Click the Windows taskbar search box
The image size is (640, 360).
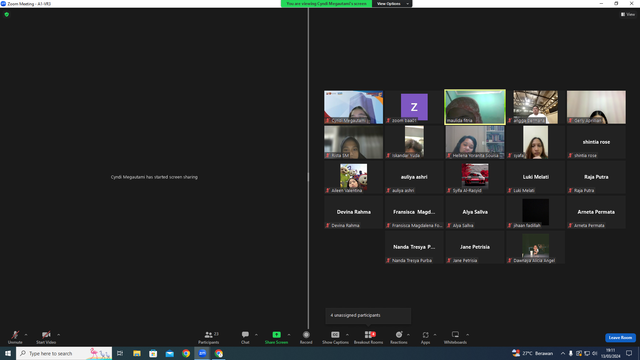(x=64, y=353)
